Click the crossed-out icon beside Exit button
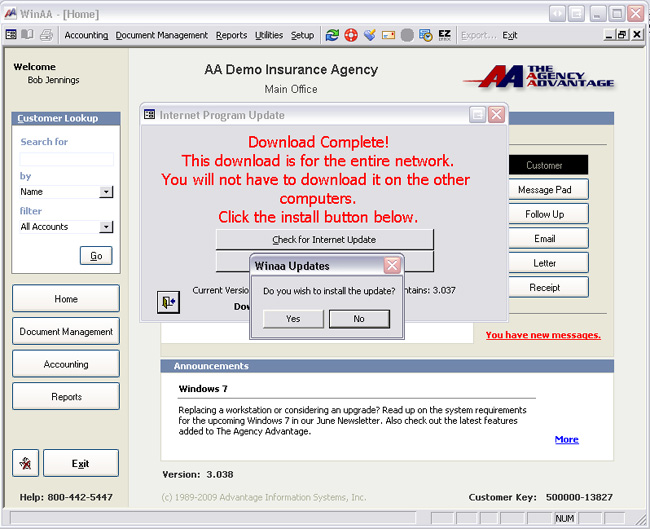Image resolution: width=650 pixels, height=529 pixels. coord(26,463)
